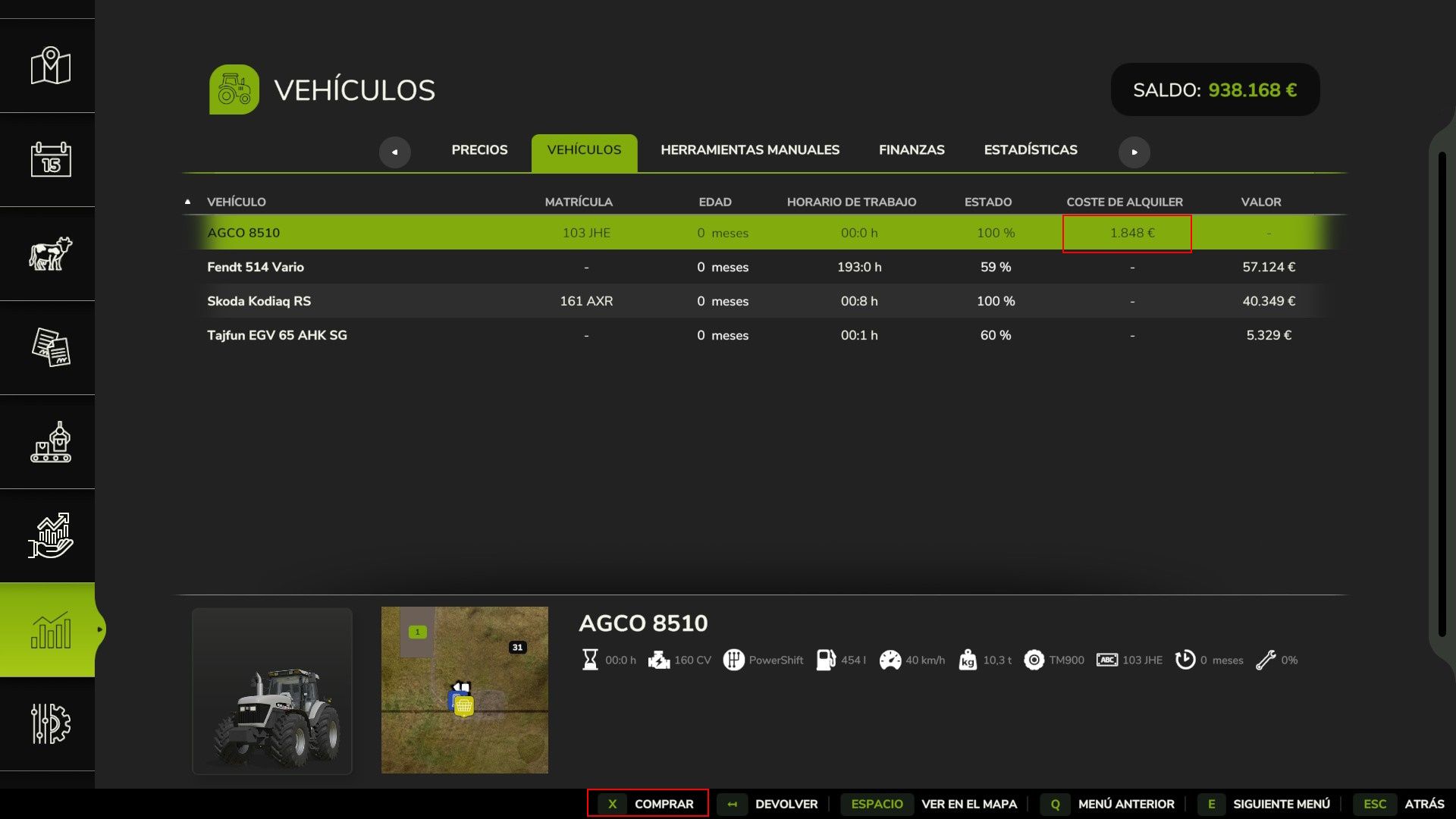Open the finances hand-chart sidebar icon

click(50, 535)
